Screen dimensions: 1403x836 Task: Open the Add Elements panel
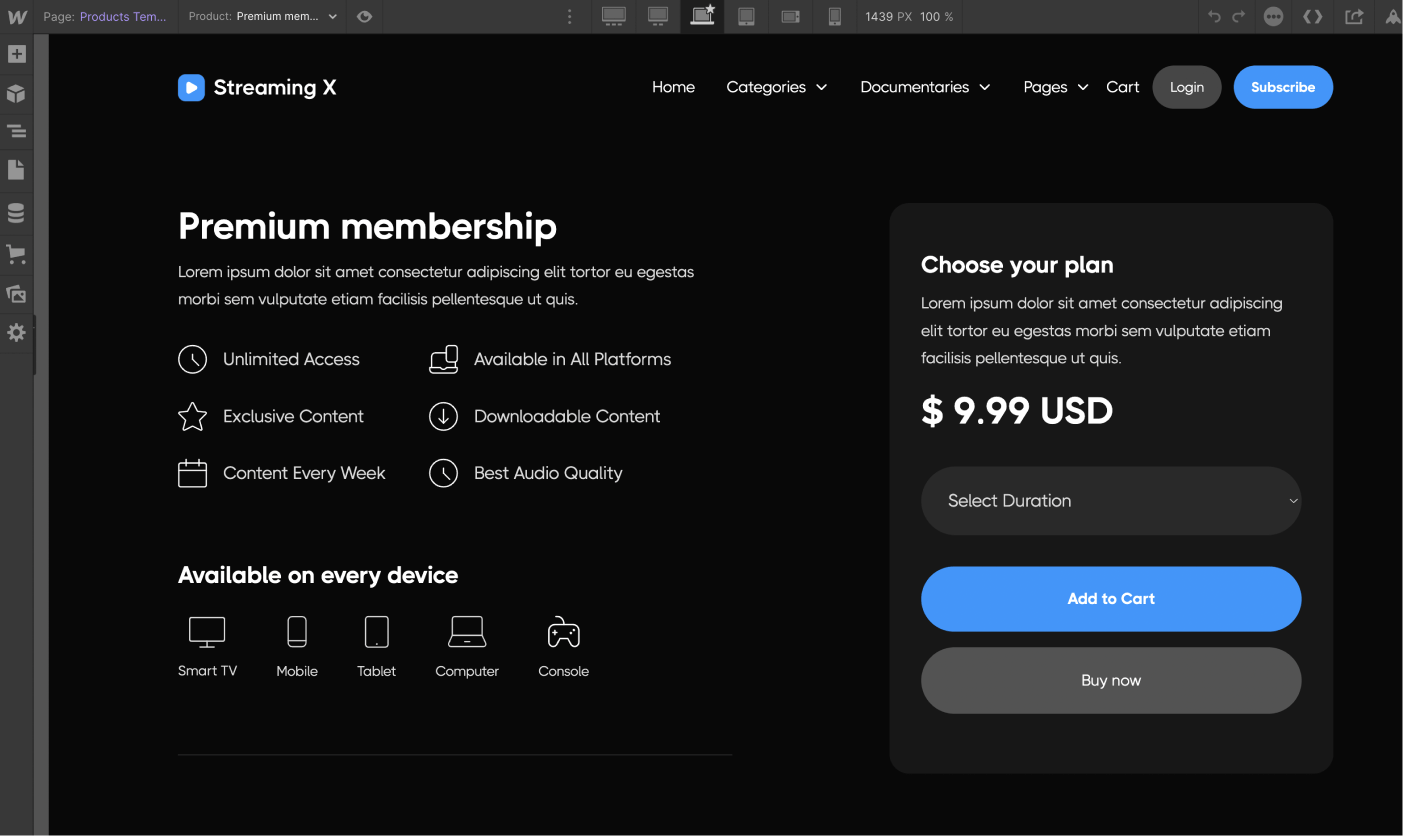coord(16,54)
